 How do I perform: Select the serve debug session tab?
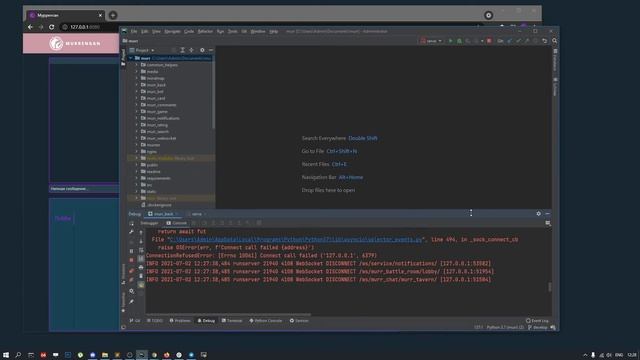tap(196, 214)
